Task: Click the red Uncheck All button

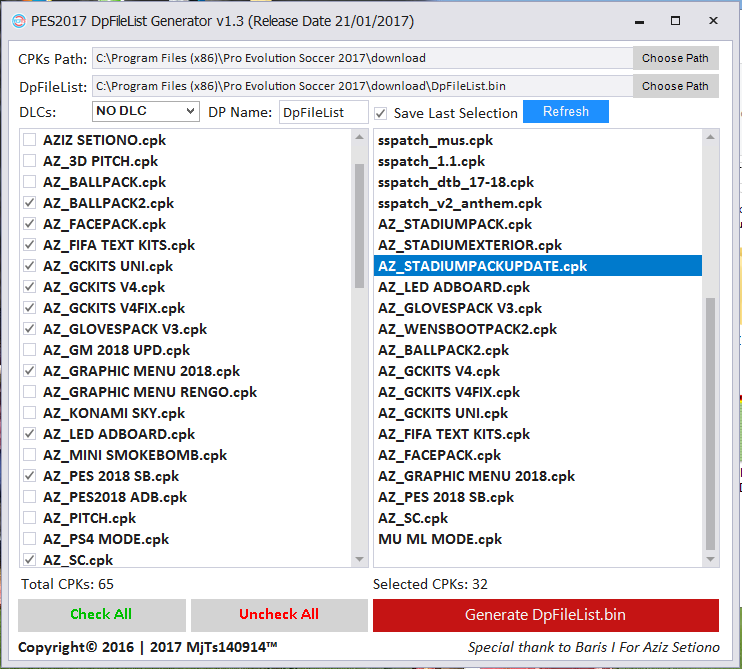Action: (x=279, y=615)
